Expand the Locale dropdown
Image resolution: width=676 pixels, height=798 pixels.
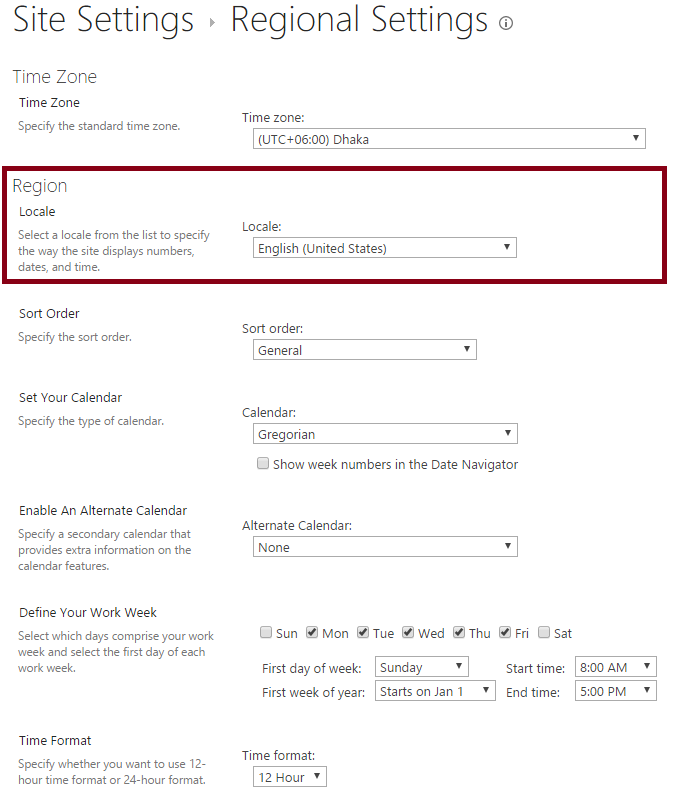(x=384, y=248)
